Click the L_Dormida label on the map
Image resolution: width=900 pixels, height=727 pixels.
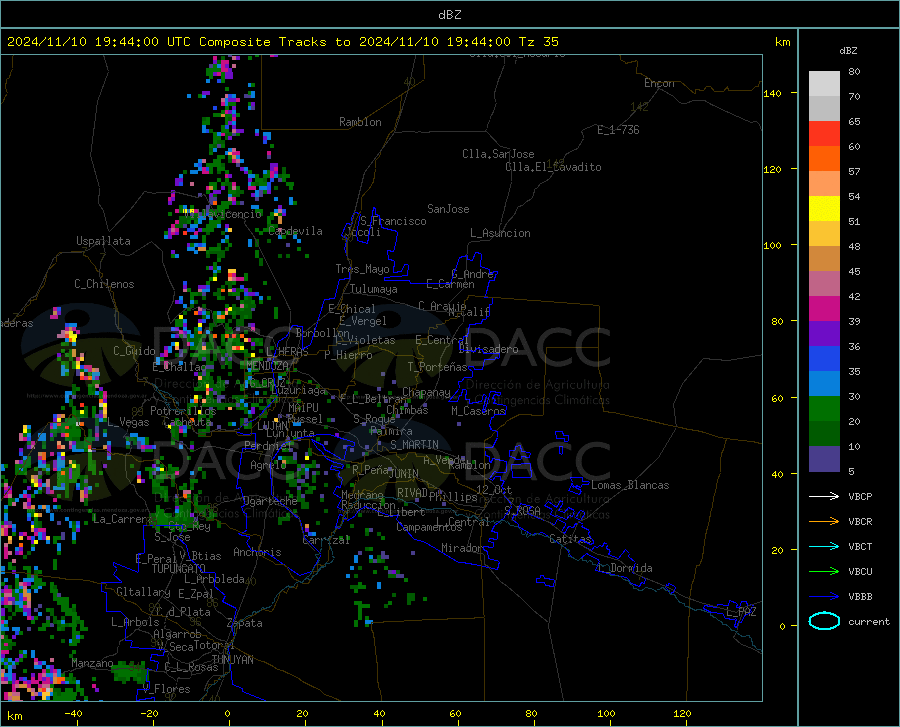pyautogui.click(x=624, y=568)
